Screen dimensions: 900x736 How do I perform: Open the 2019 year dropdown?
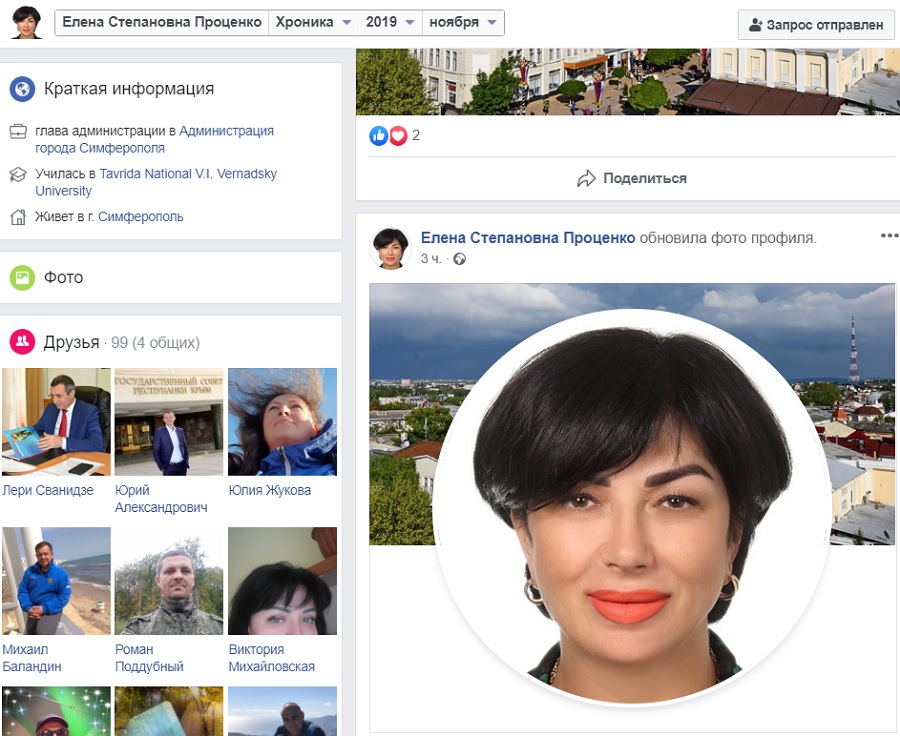[390, 22]
